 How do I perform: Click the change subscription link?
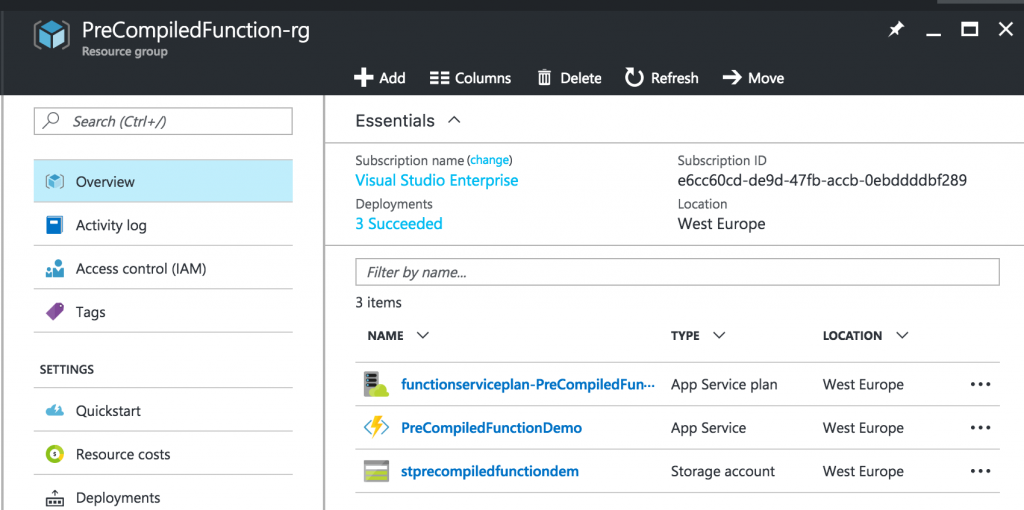pos(490,160)
